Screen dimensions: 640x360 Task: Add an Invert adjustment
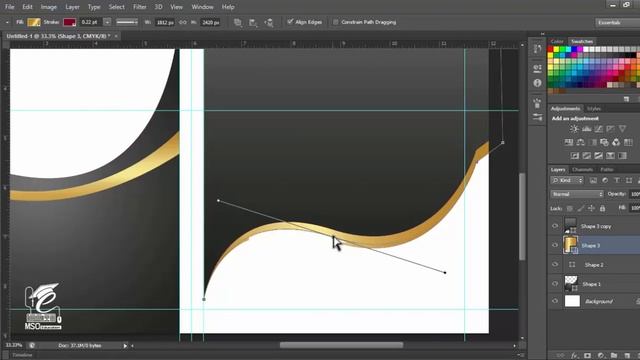[575, 156]
